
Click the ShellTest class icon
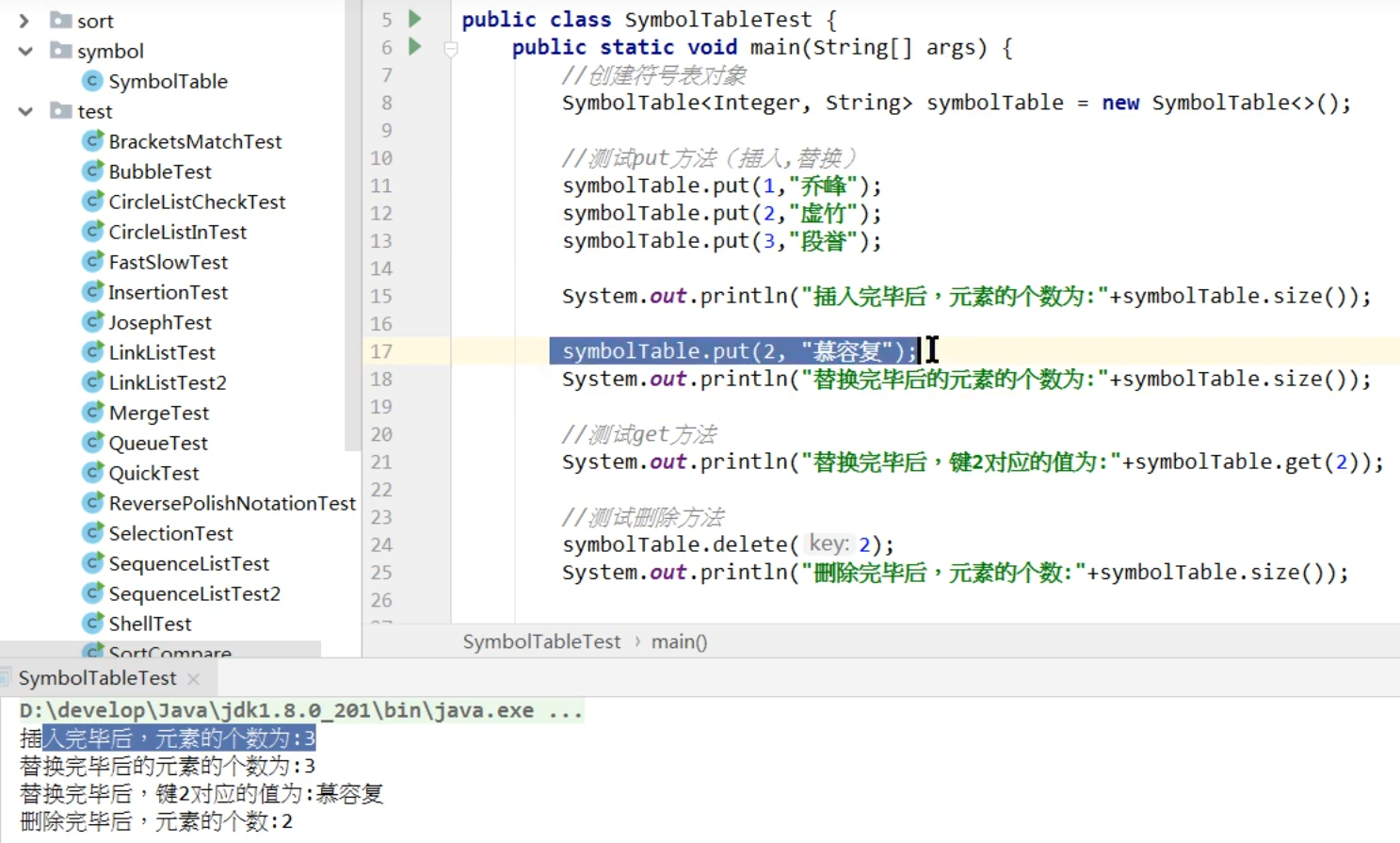click(92, 623)
